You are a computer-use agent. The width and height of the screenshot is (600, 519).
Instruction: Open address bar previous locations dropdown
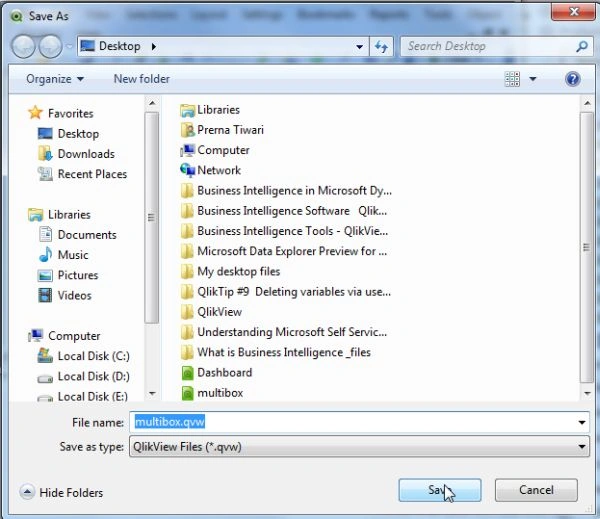(359, 47)
